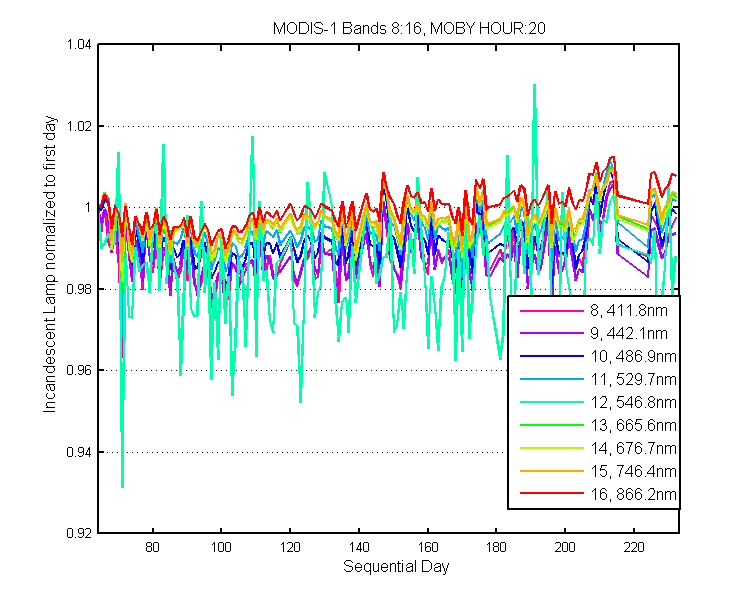The width and height of the screenshot is (750, 600).
Task: Click the orange line swatch for band 15
Action: pyautogui.click(x=552, y=471)
